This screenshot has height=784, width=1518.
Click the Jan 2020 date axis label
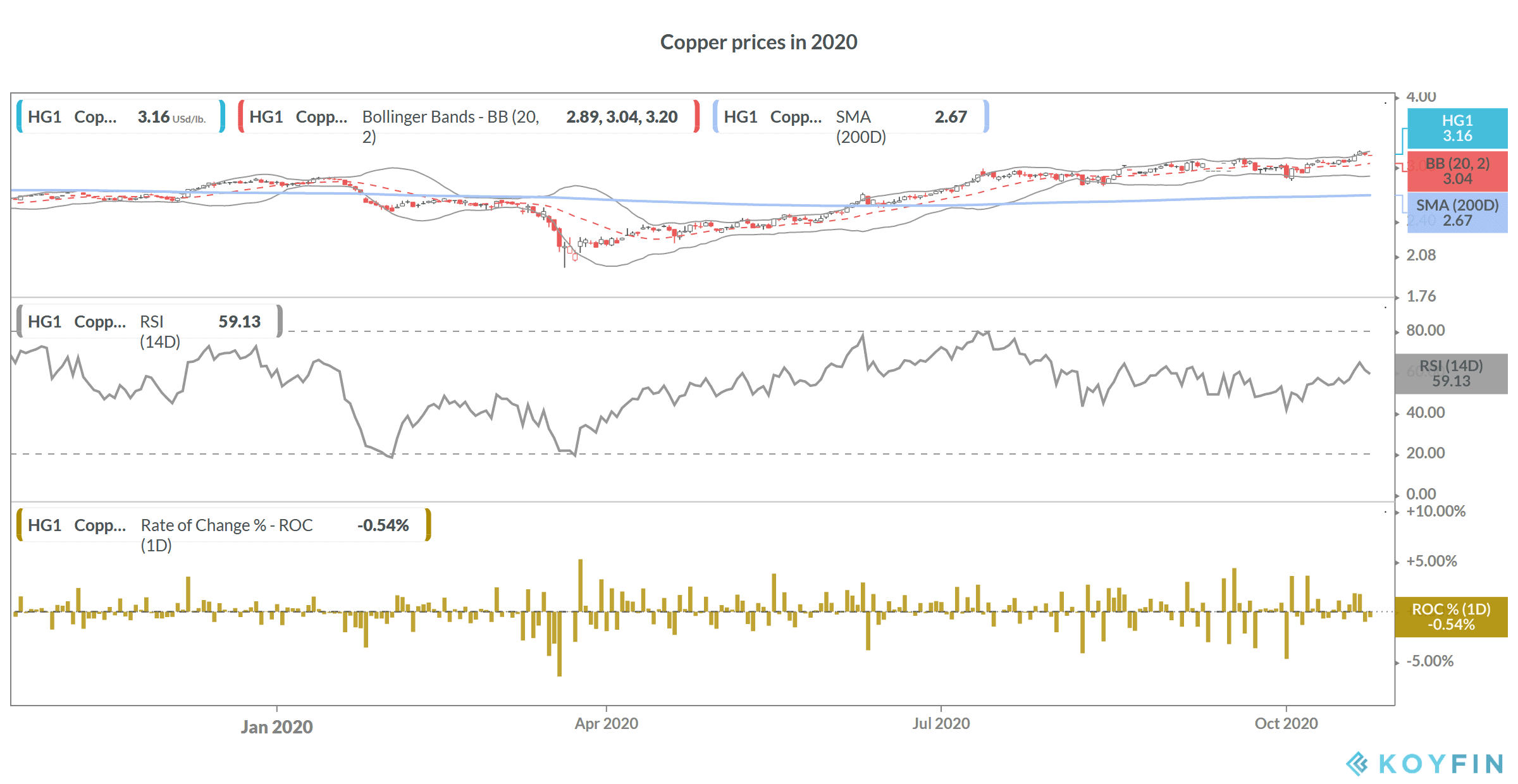[276, 726]
